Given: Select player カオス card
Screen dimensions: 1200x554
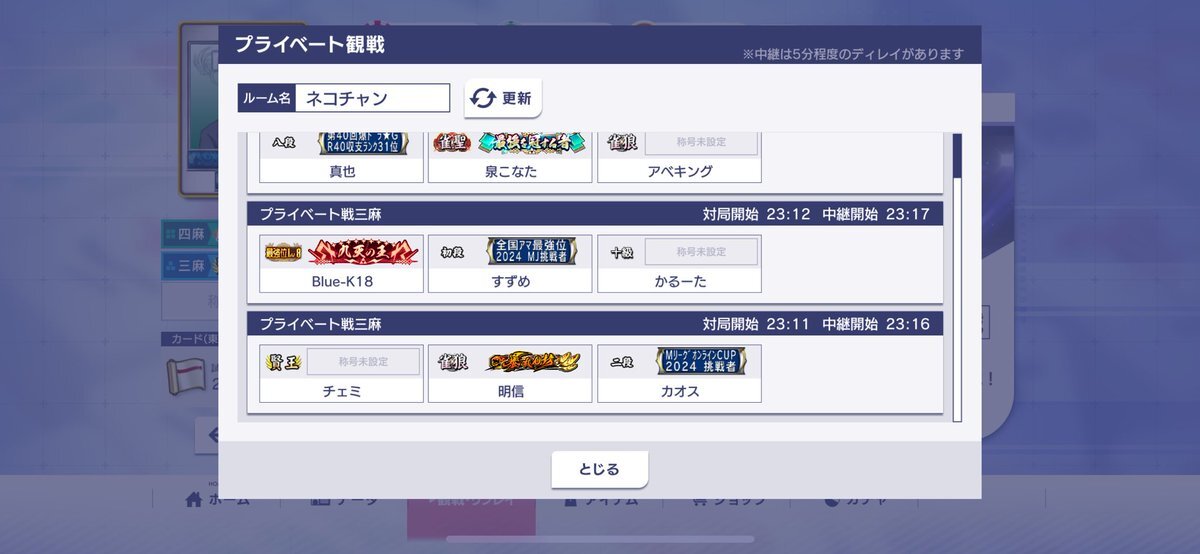Looking at the screenshot, I should tap(680, 374).
